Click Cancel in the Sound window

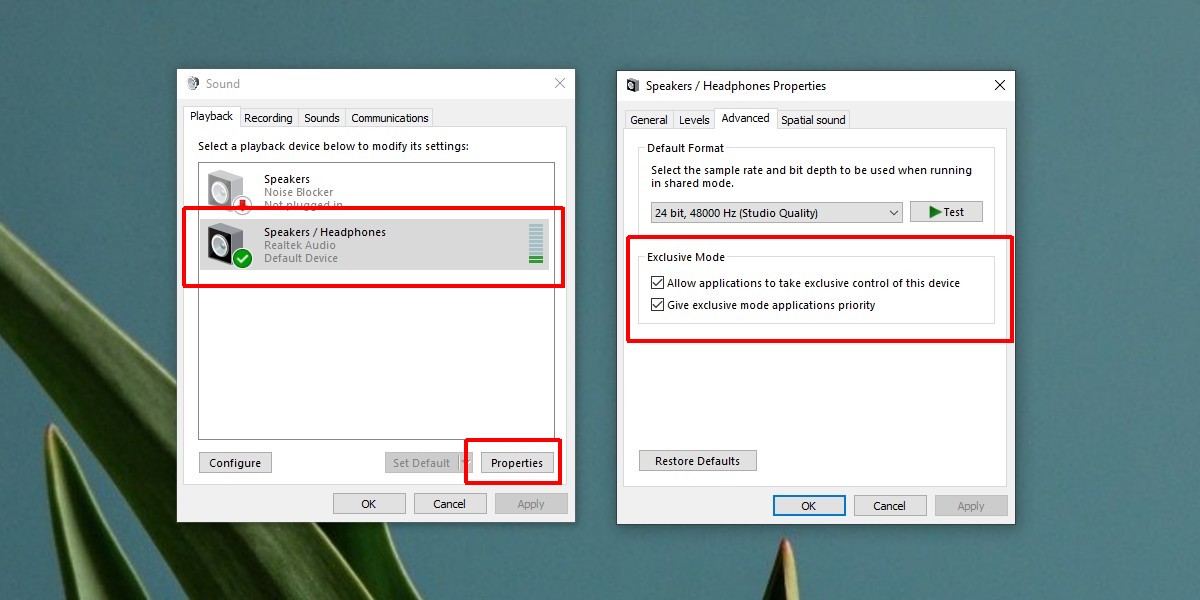[x=450, y=504]
